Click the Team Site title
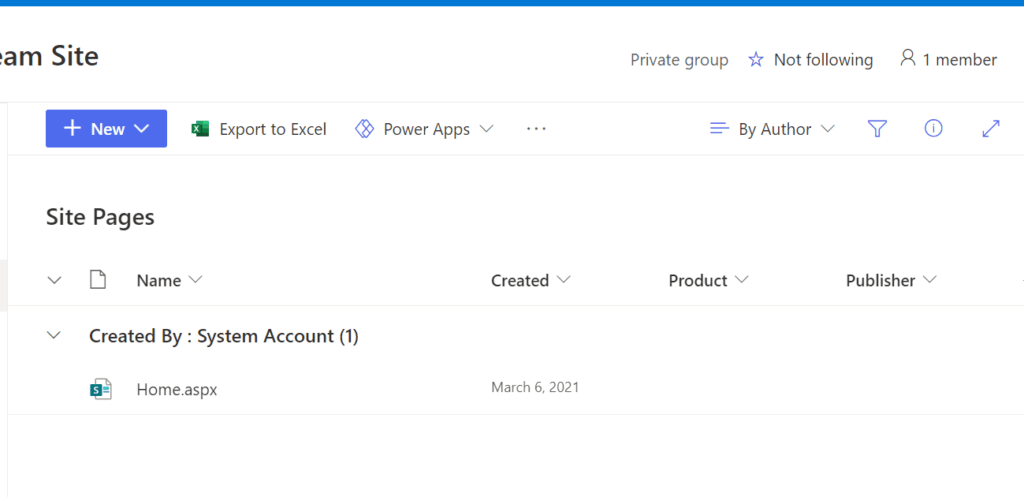The width and height of the screenshot is (1024, 497). pos(49,56)
